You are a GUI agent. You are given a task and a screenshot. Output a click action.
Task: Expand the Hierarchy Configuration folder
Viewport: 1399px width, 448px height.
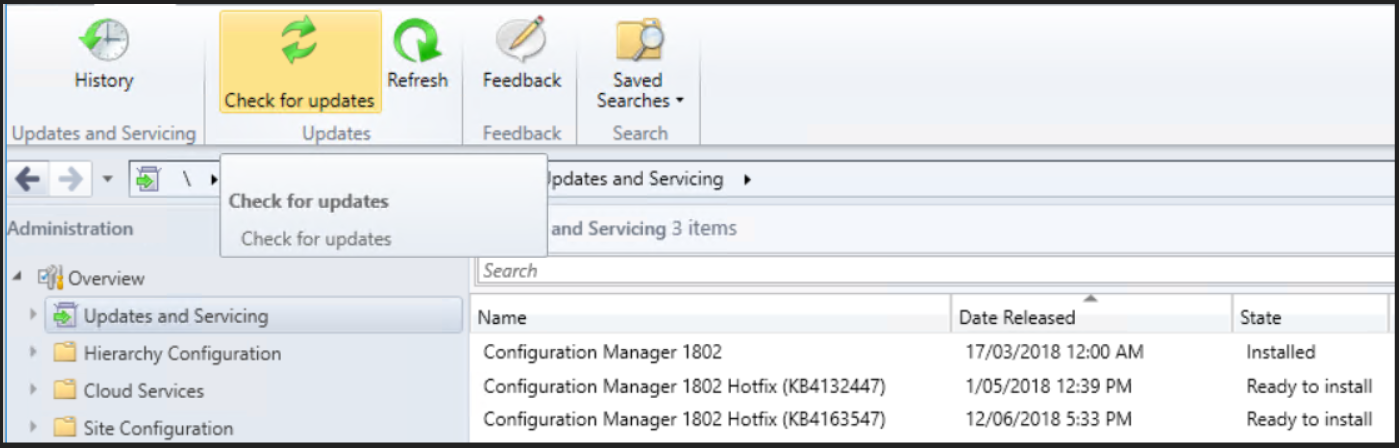[33, 353]
